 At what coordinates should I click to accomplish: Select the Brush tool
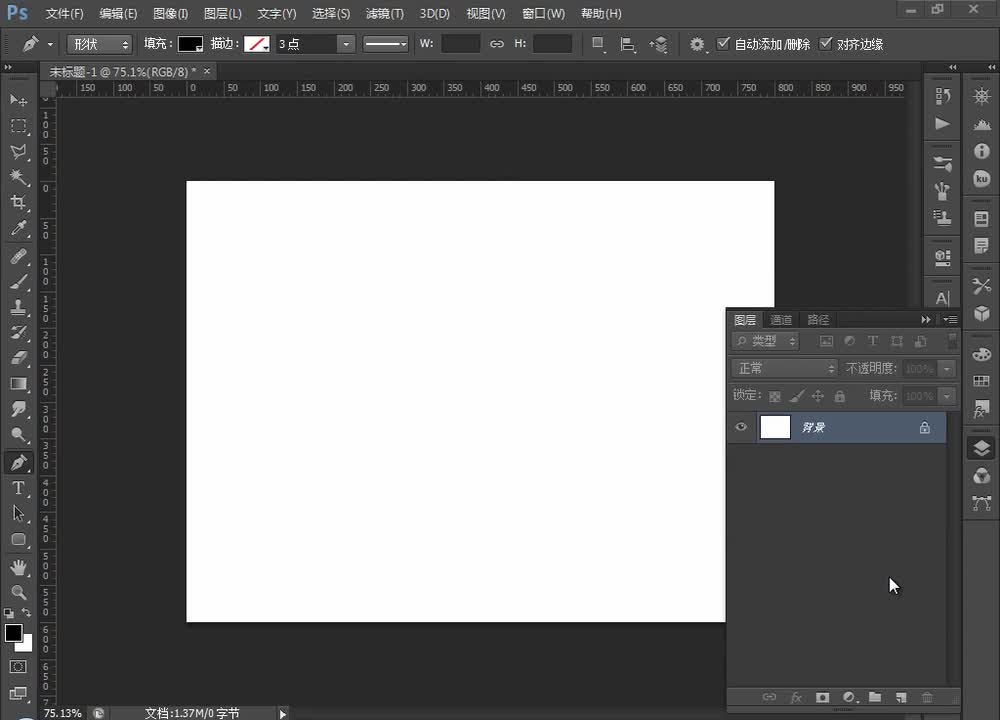click(18, 282)
